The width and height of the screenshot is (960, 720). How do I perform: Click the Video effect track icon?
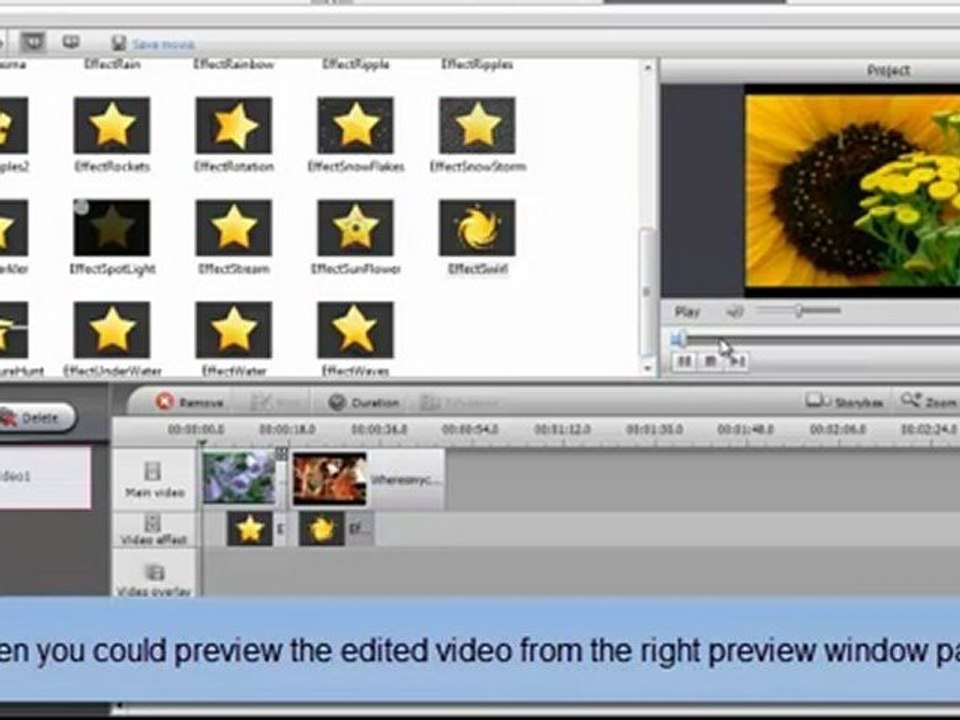[x=152, y=523]
